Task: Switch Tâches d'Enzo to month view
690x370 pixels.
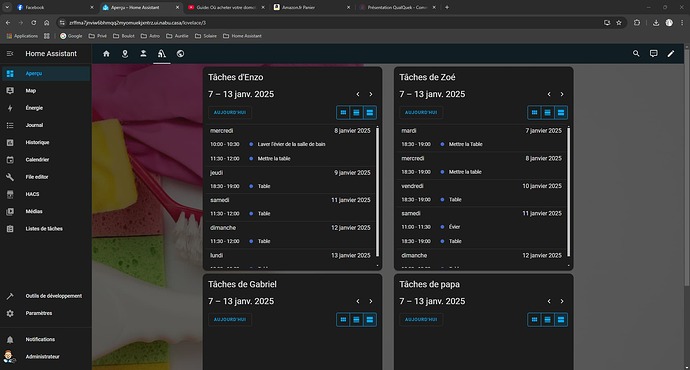Action: (343, 113)
